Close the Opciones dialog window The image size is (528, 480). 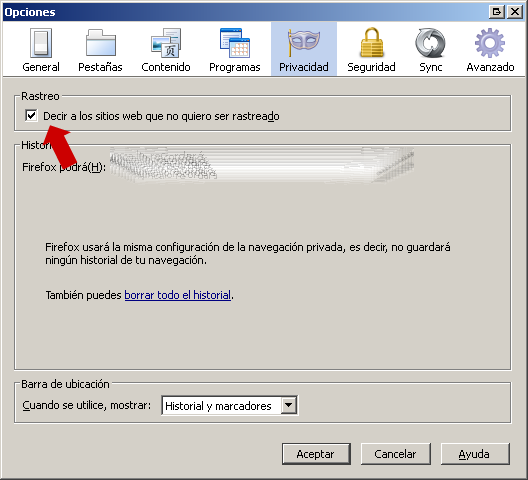pos(515,12)
